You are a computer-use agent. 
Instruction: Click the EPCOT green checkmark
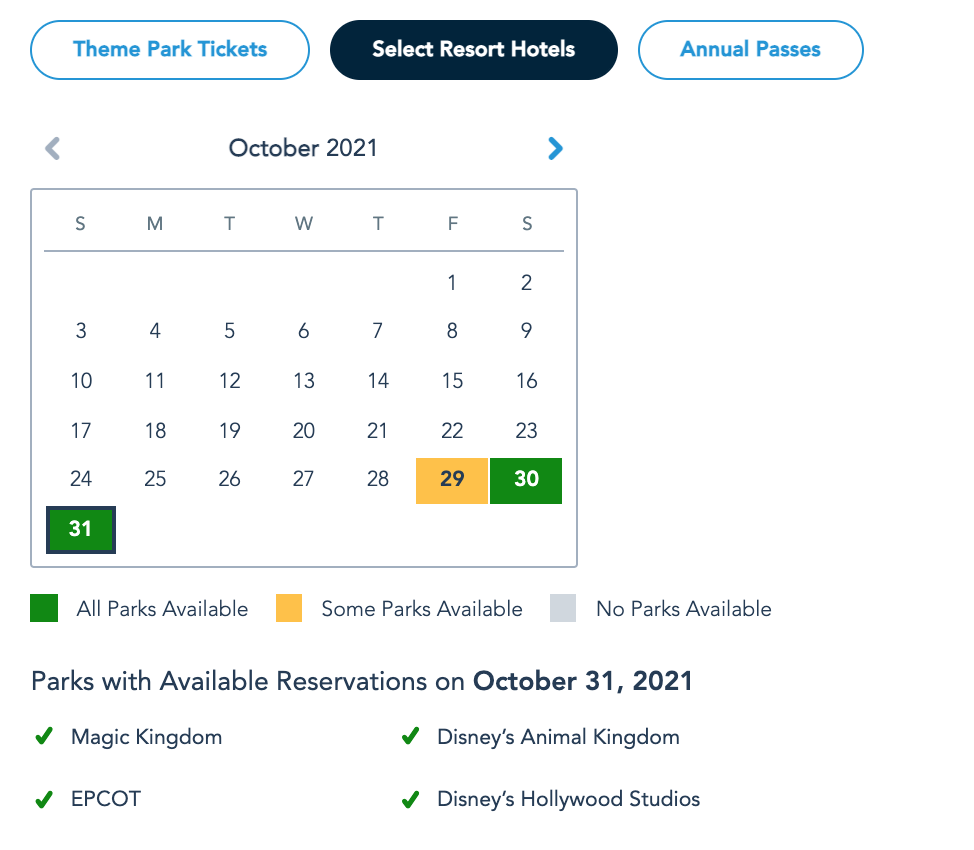click(x=43, y=799)
